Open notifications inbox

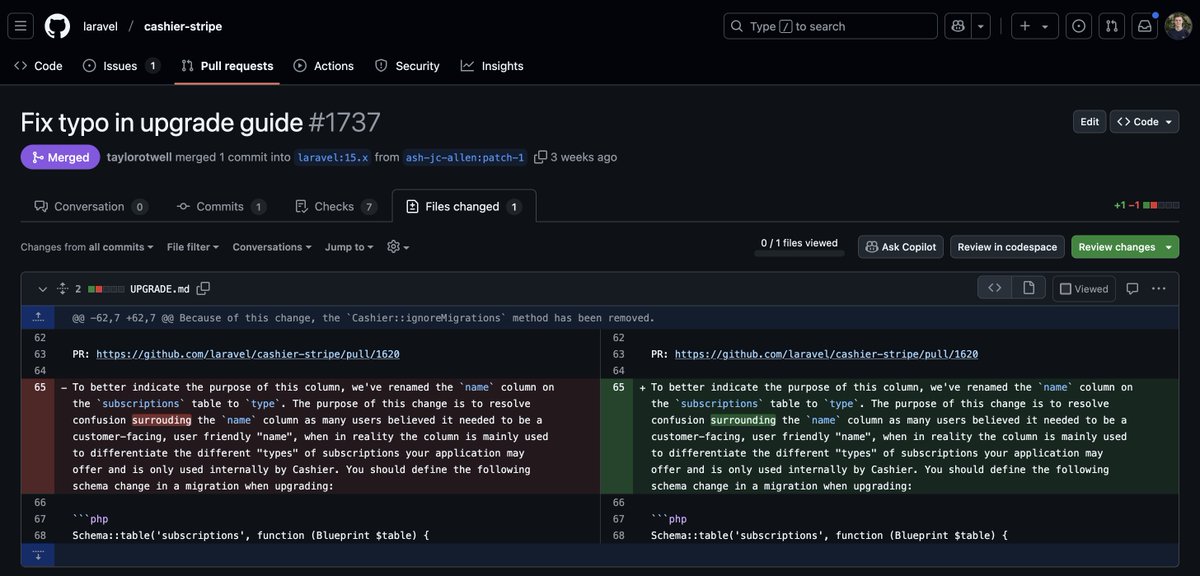pos(1144,26)
